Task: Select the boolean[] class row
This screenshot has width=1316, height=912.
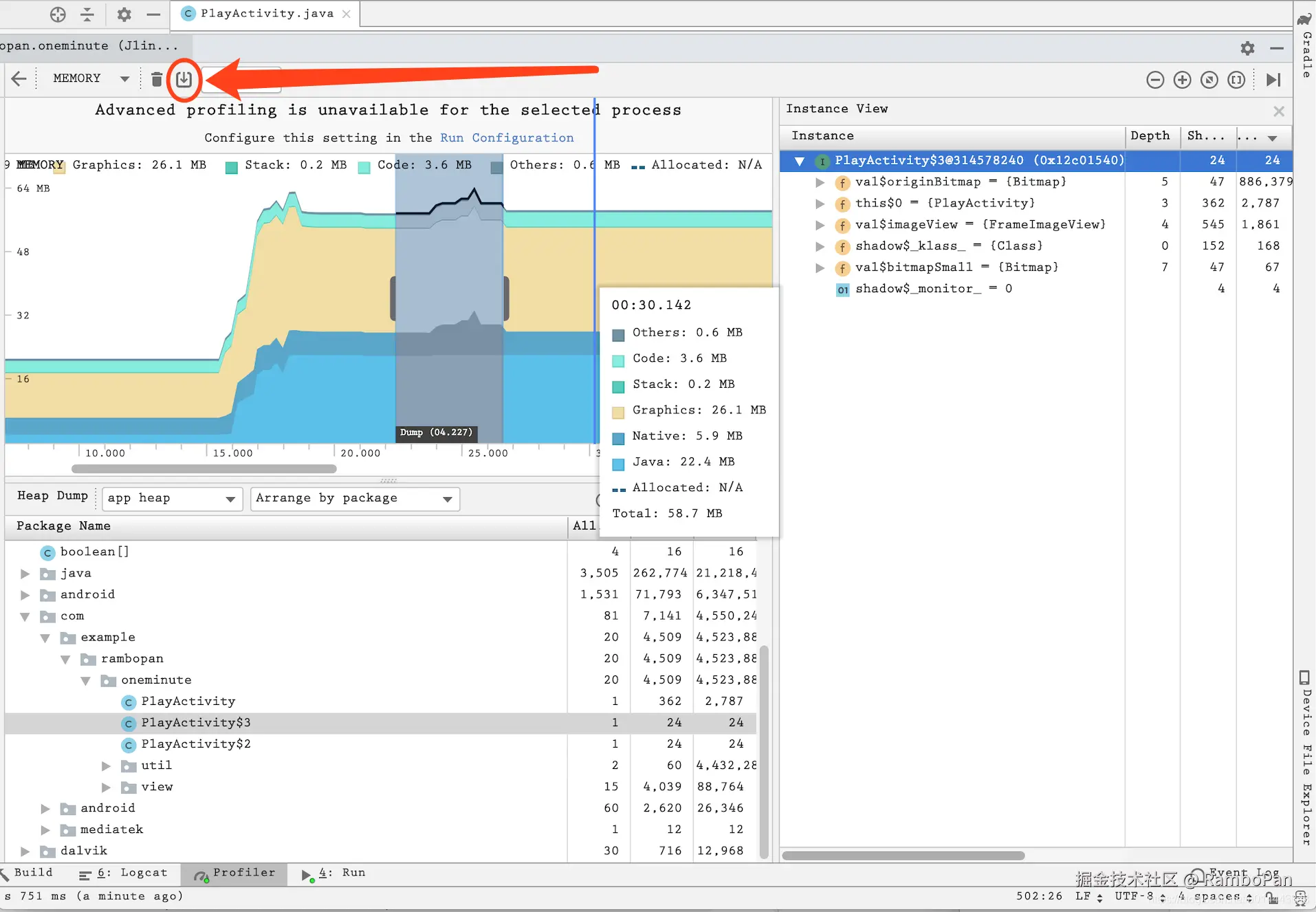Action: (x=380, y=552)
